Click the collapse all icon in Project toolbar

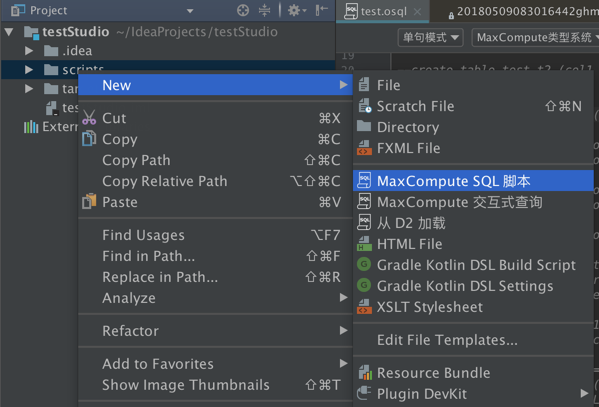coord(264,10)
